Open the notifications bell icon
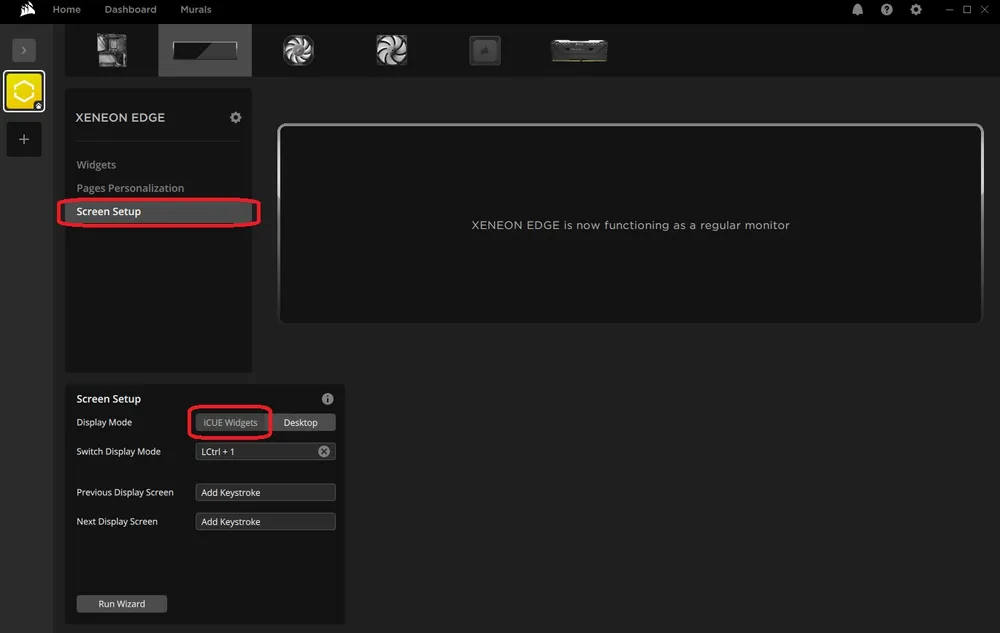The height and width of the screenshot is (633, 1000). pos(857,10)
